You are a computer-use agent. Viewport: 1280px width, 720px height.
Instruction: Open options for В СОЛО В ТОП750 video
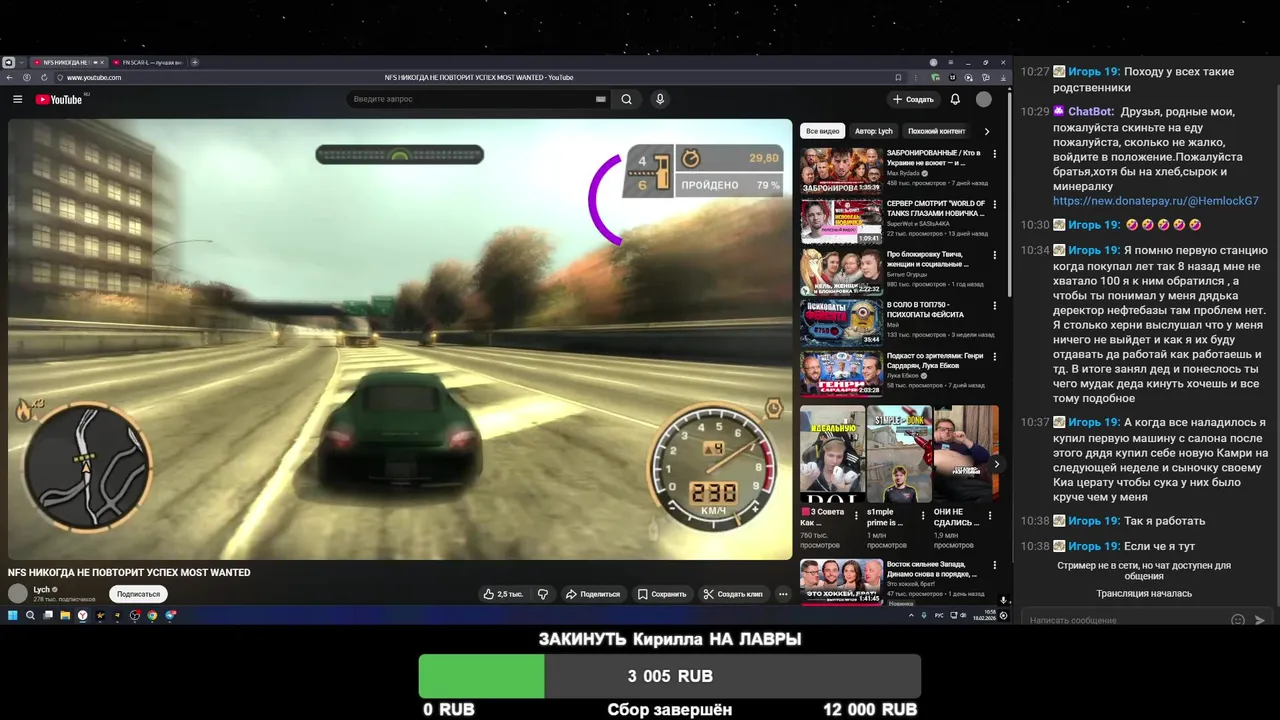coord(994,306)
